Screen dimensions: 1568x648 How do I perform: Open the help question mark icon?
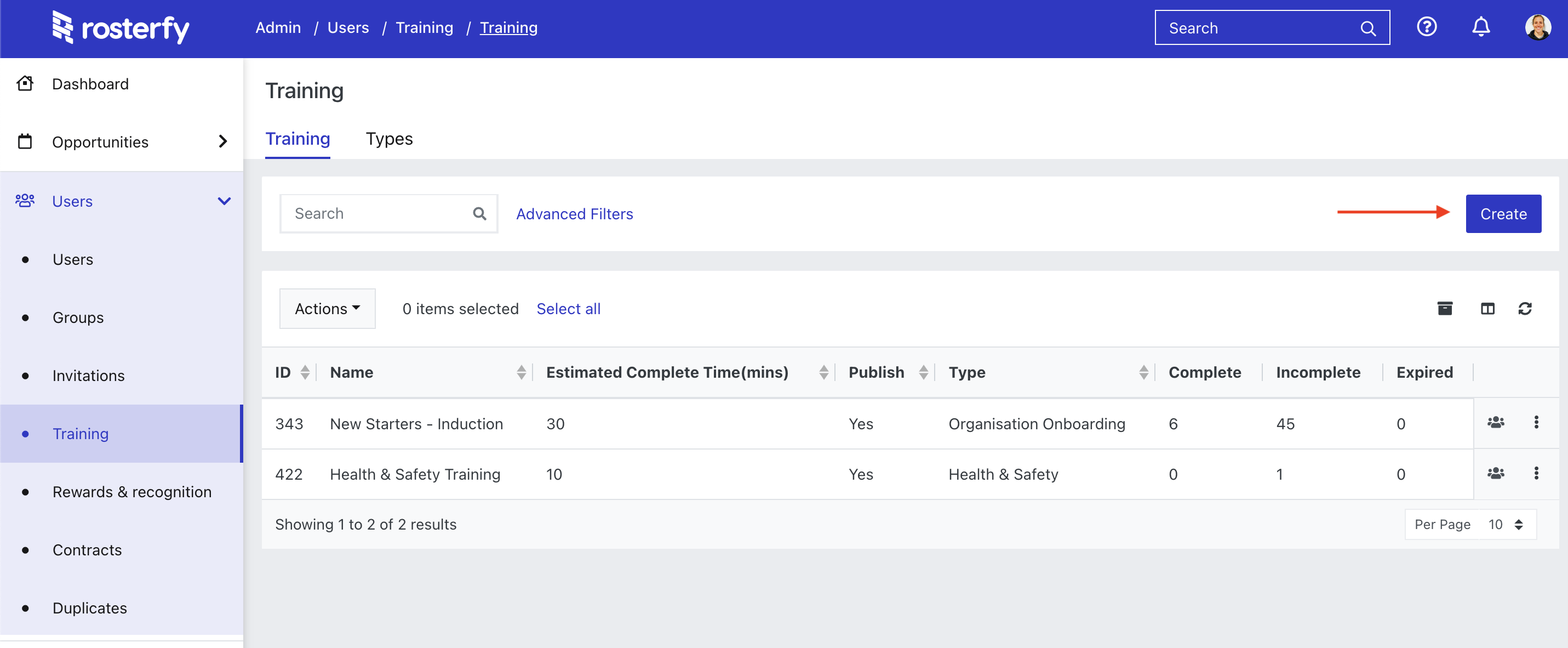1426,27
